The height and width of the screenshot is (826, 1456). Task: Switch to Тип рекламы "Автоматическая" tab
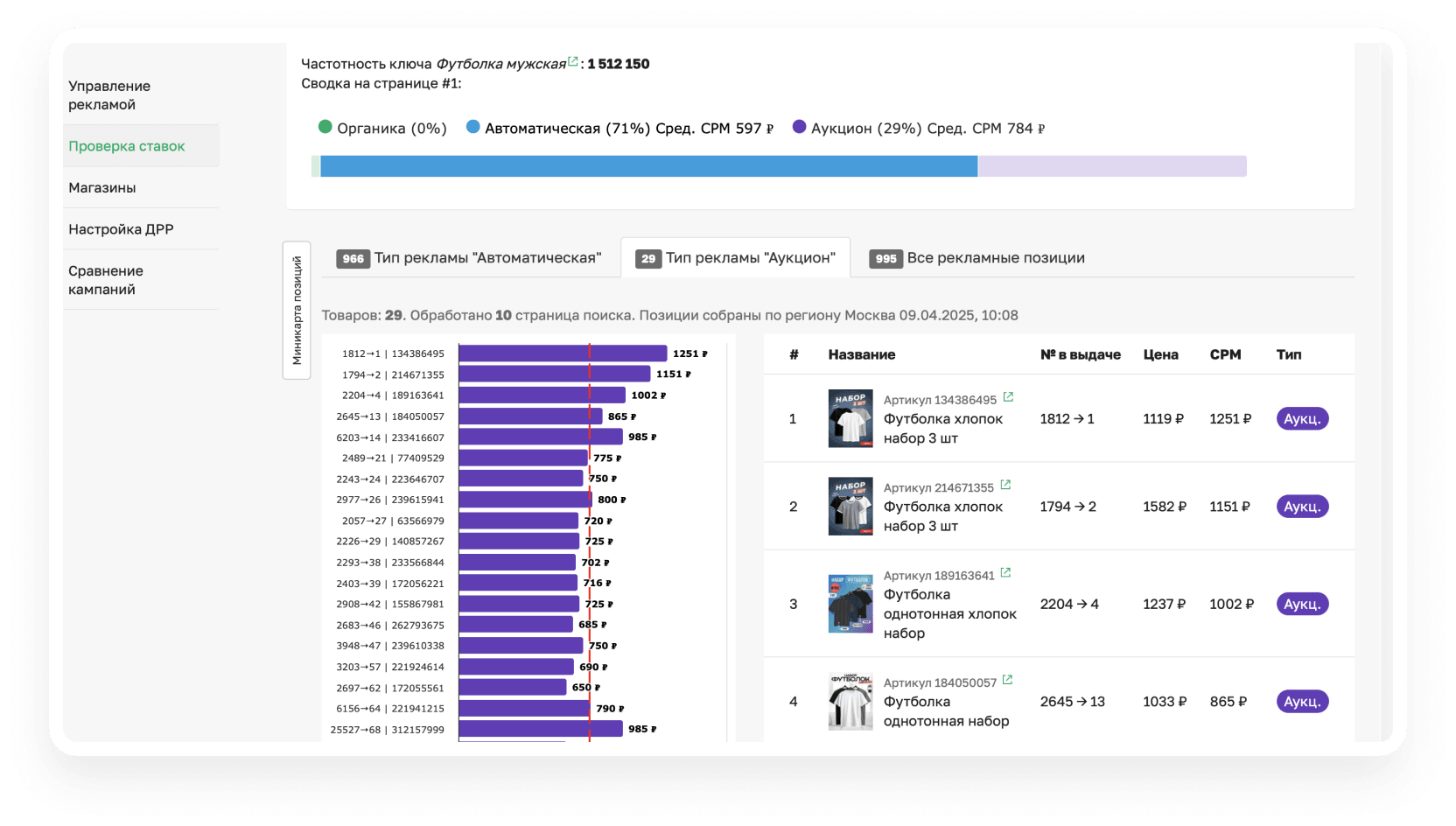(x=470, y=258)
